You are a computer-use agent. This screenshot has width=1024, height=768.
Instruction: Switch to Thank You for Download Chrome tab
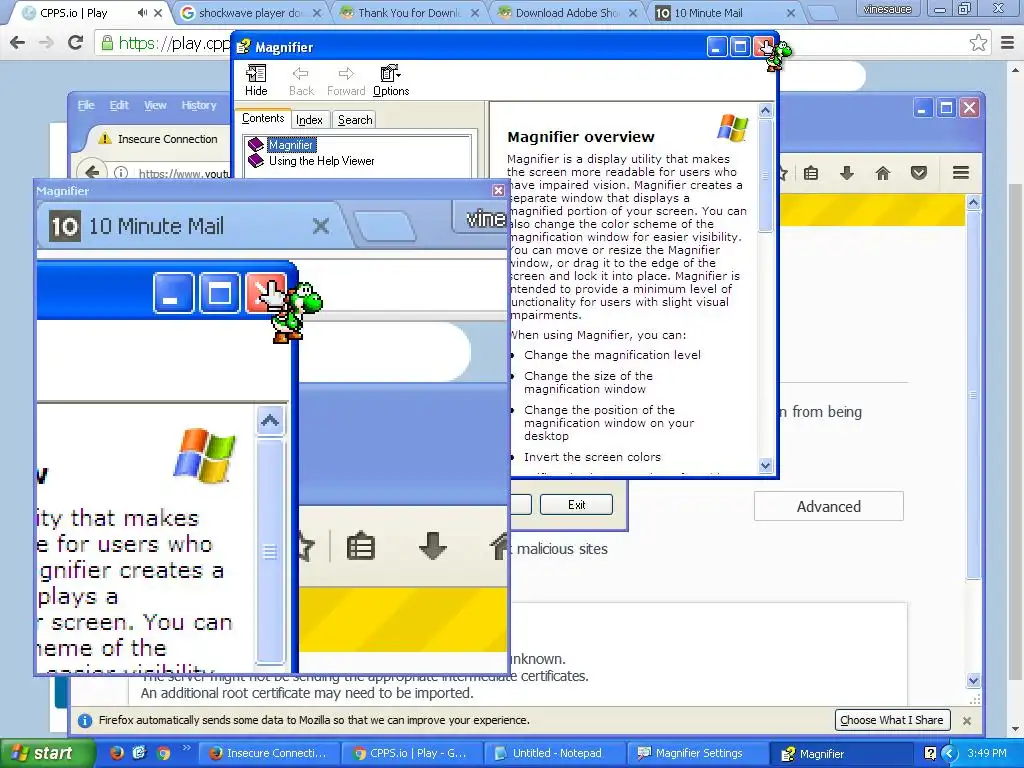click(x=410, y=12)
